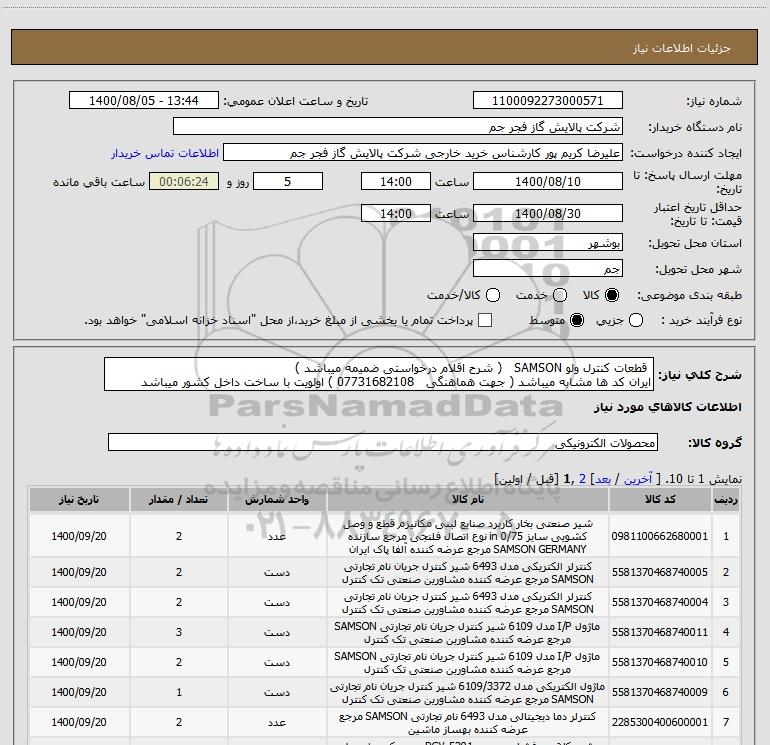The height and width of the screenshot is (745, 770).
Task: Click the row 7 item name کنترلر دما دیجیتالی
Action: coord(468,722)
